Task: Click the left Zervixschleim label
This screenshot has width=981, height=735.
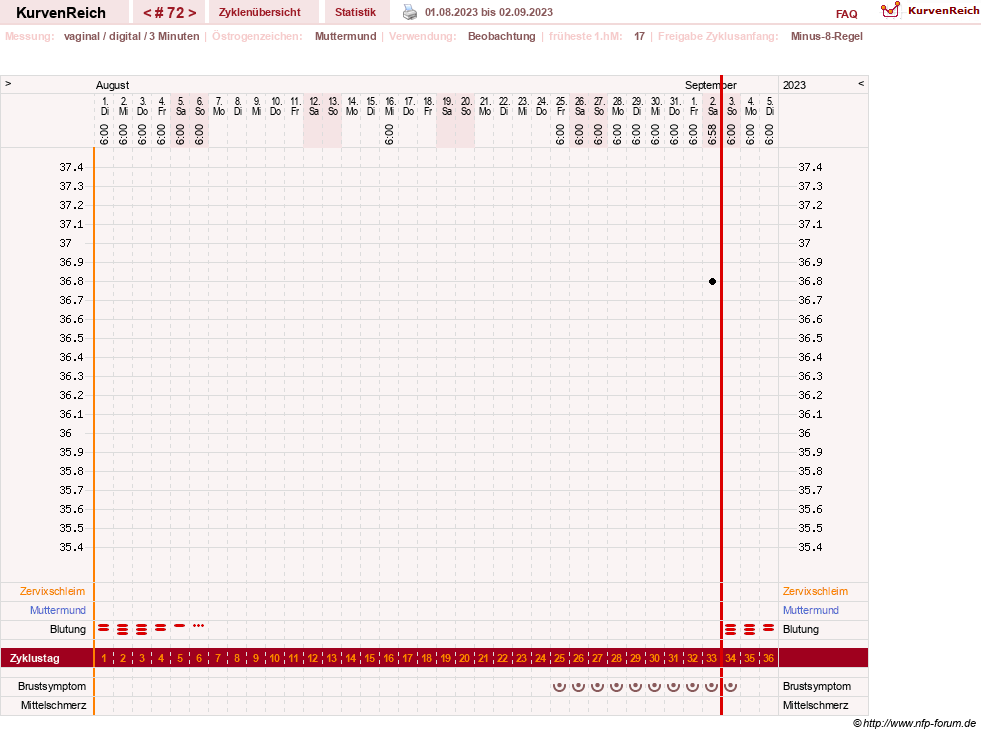Action: pos(53,591)
